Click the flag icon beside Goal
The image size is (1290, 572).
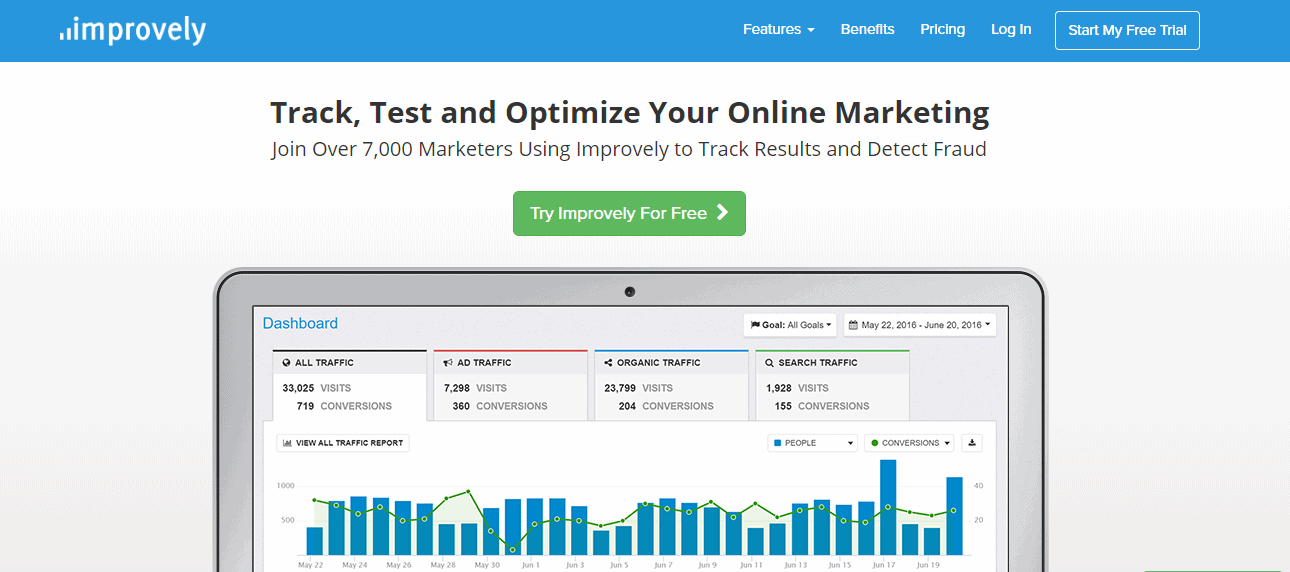(755, 325)
